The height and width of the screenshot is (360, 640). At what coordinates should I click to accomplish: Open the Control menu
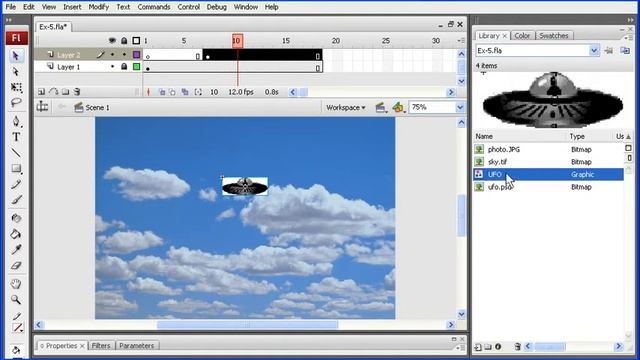tap(189, 7)
